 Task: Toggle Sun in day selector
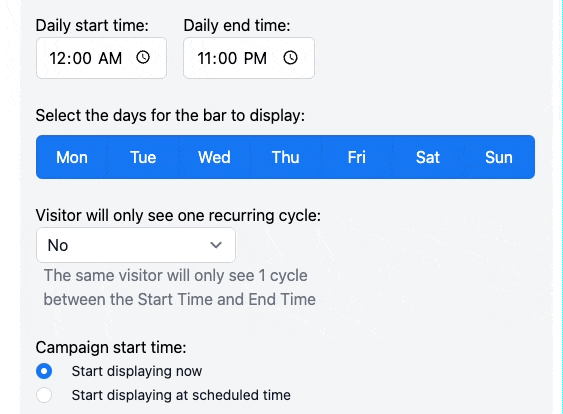(x=499, y=157)
